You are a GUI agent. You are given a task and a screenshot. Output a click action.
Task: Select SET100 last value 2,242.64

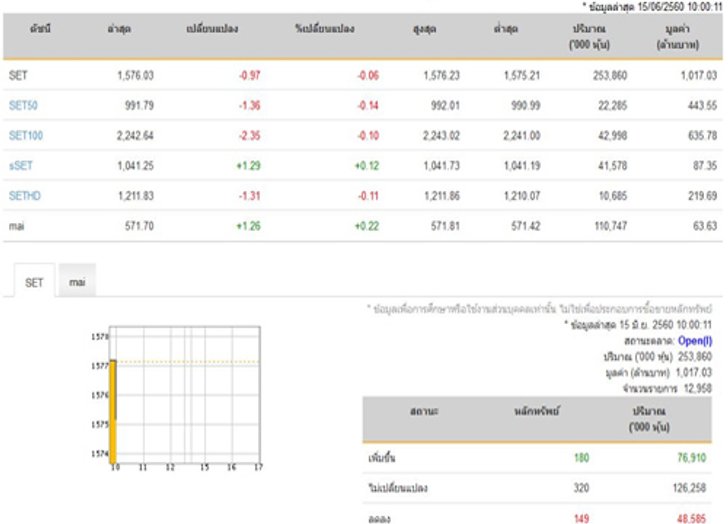tap(135, 136)
